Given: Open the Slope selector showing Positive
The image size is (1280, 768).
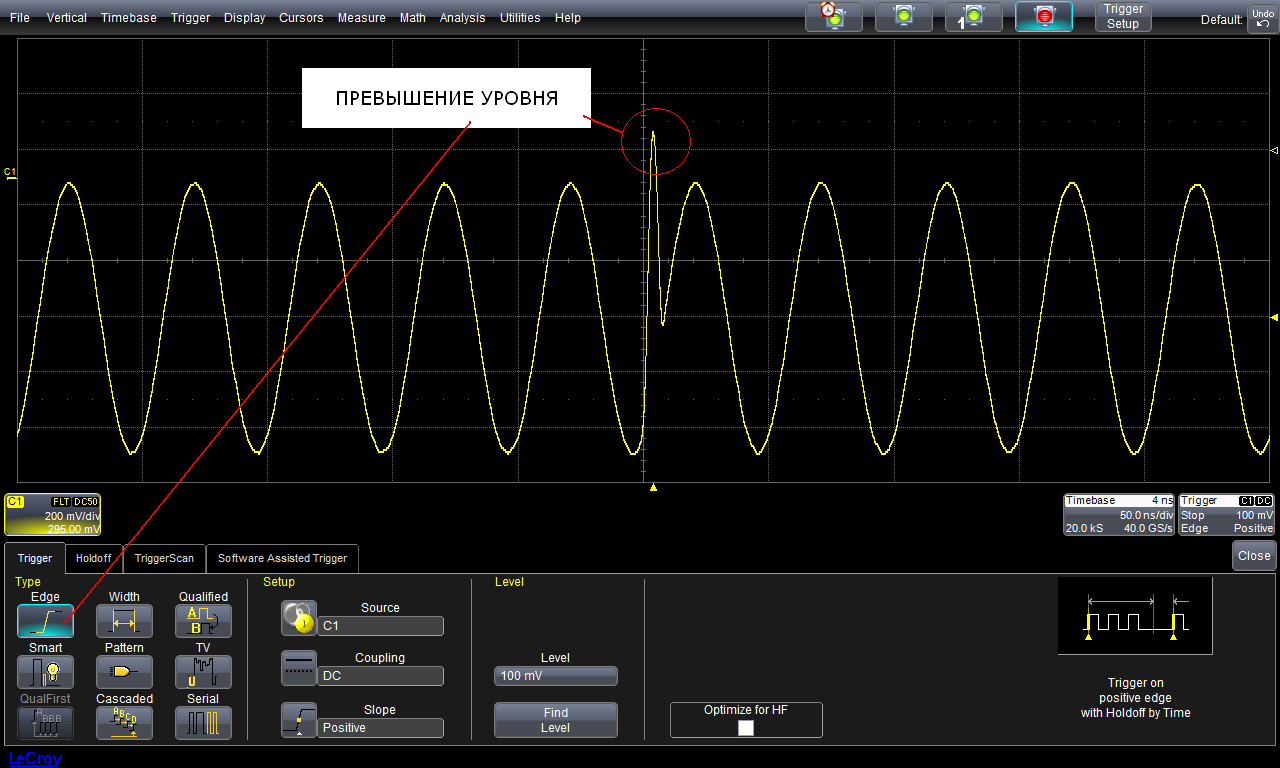Looking at the screenshot, I should pos(380,728).
